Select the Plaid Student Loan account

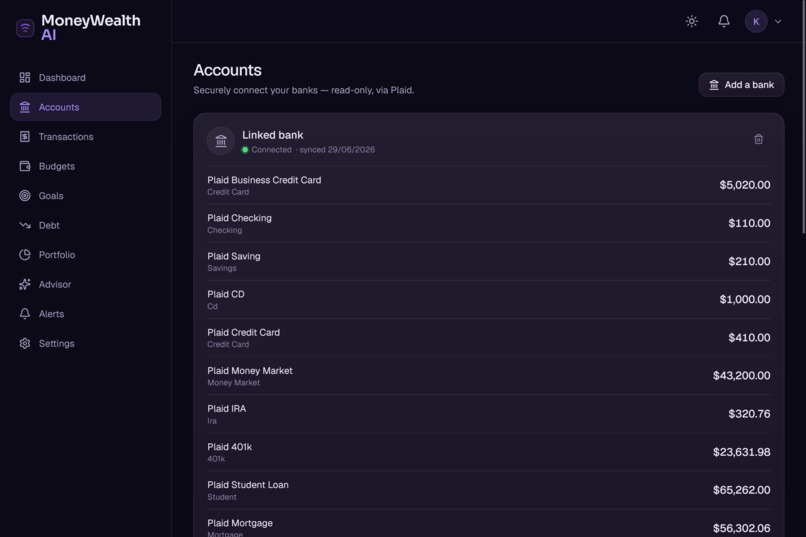(488, 490)
